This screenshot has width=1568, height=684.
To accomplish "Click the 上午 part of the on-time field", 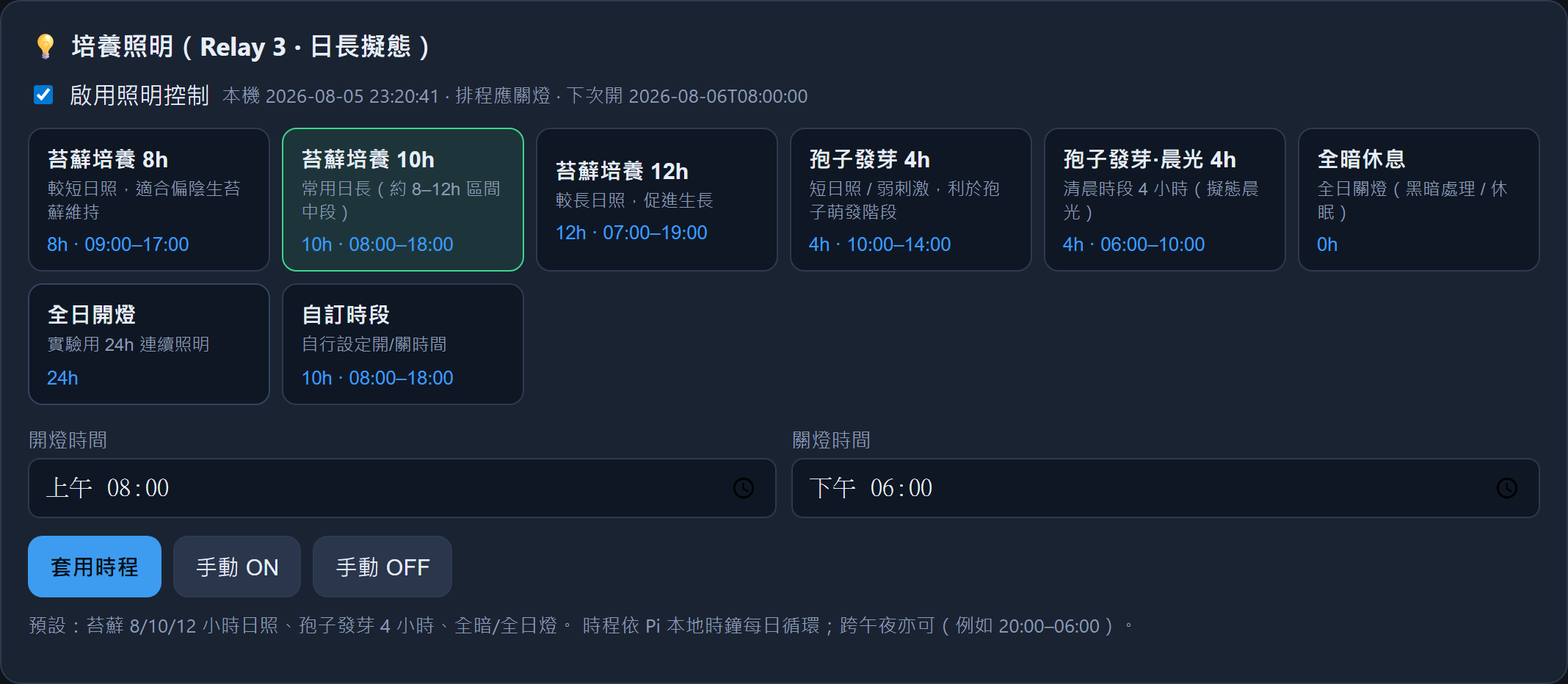I will [69, 488].
